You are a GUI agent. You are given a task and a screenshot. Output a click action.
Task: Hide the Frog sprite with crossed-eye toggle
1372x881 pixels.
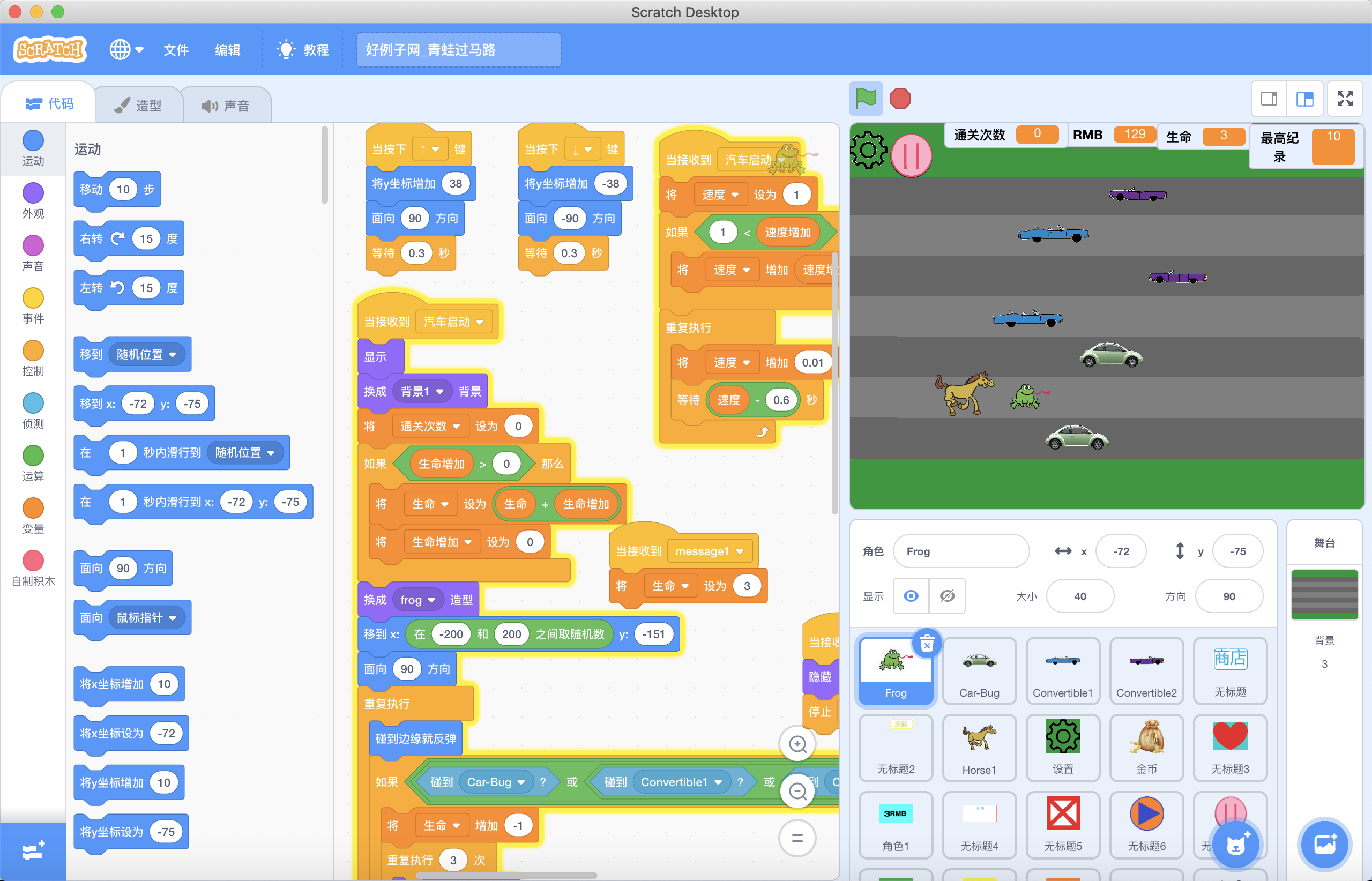tap(947, 596)
